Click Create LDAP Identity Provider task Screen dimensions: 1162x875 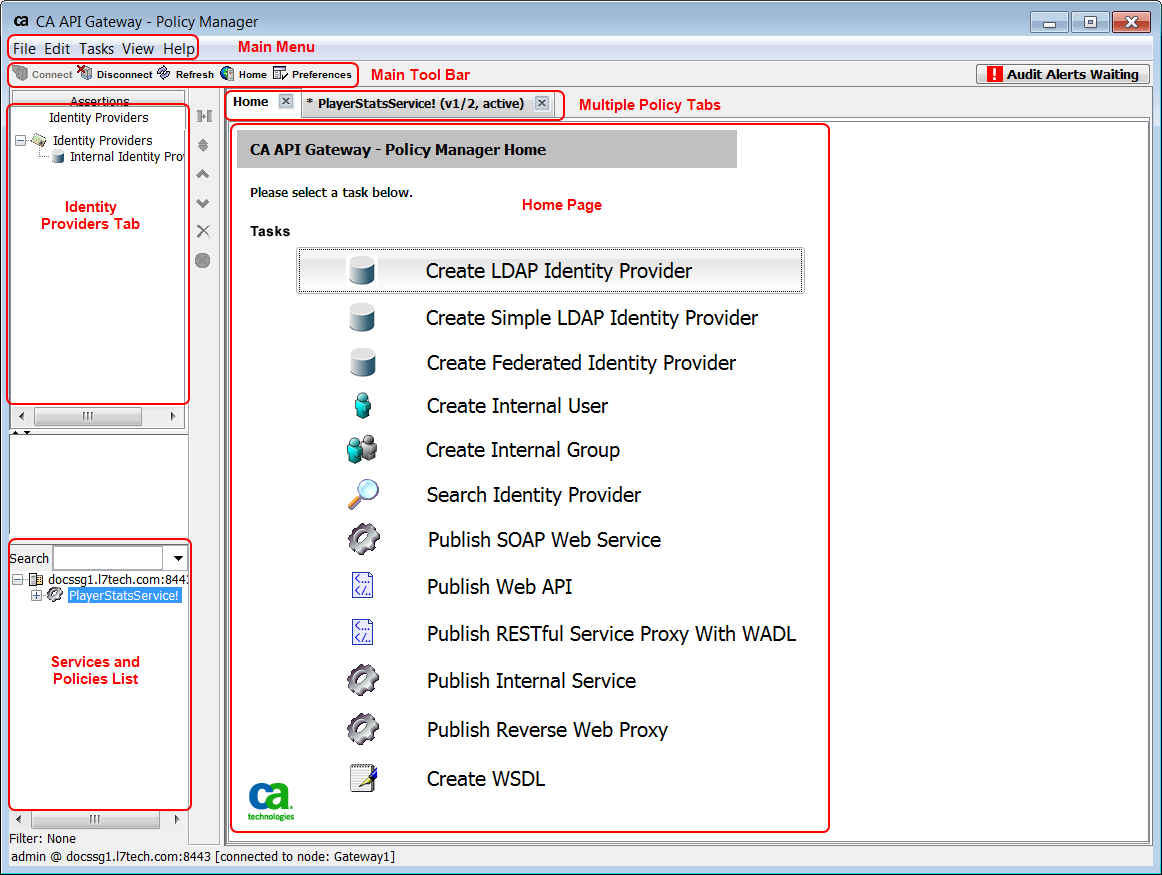click(558, 271)
